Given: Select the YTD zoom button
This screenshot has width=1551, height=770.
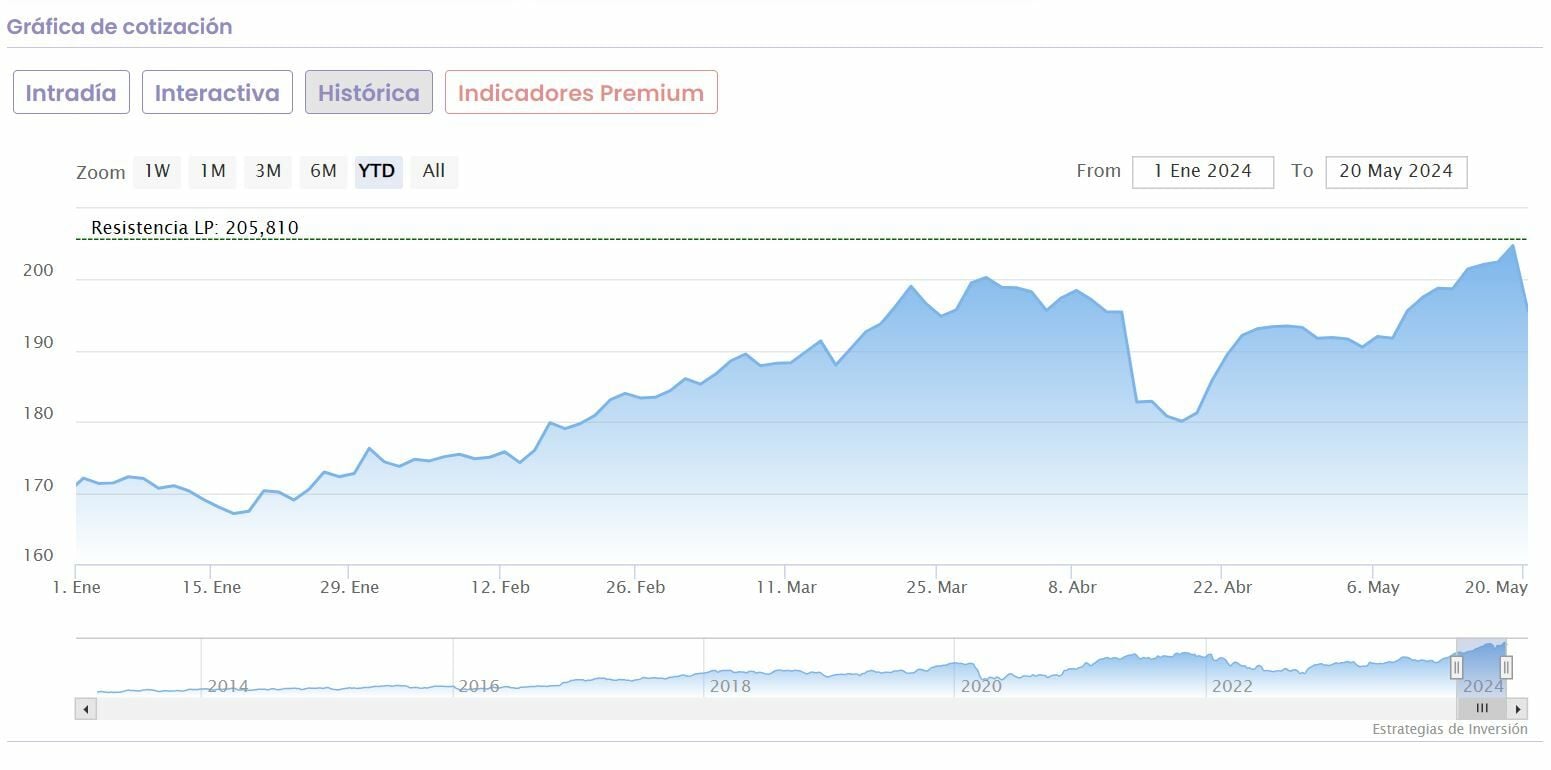Looking at the screenshot, I should point(377,171).
